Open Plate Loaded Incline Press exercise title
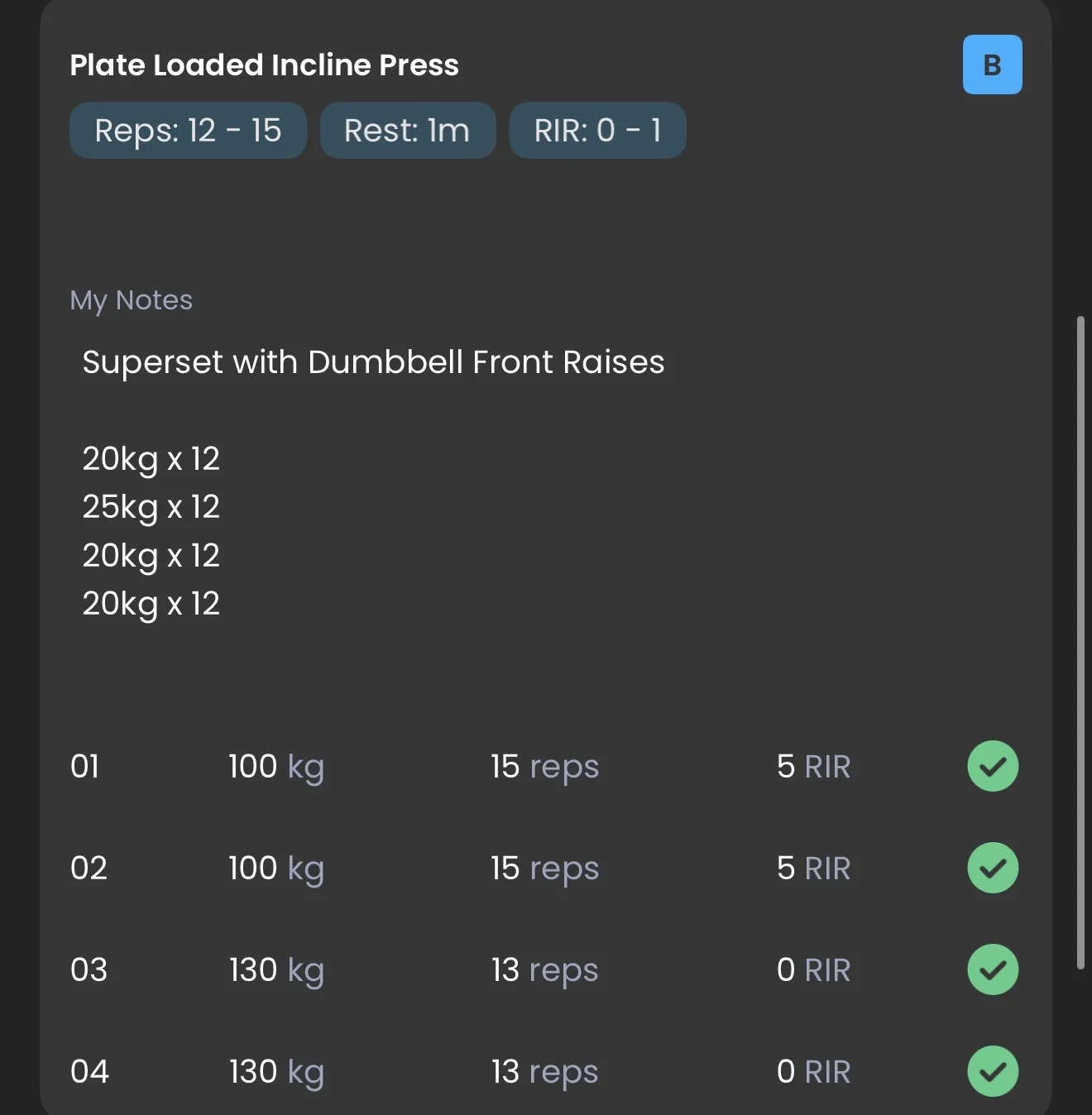The image size is (1092, 1115). point(264,65)
